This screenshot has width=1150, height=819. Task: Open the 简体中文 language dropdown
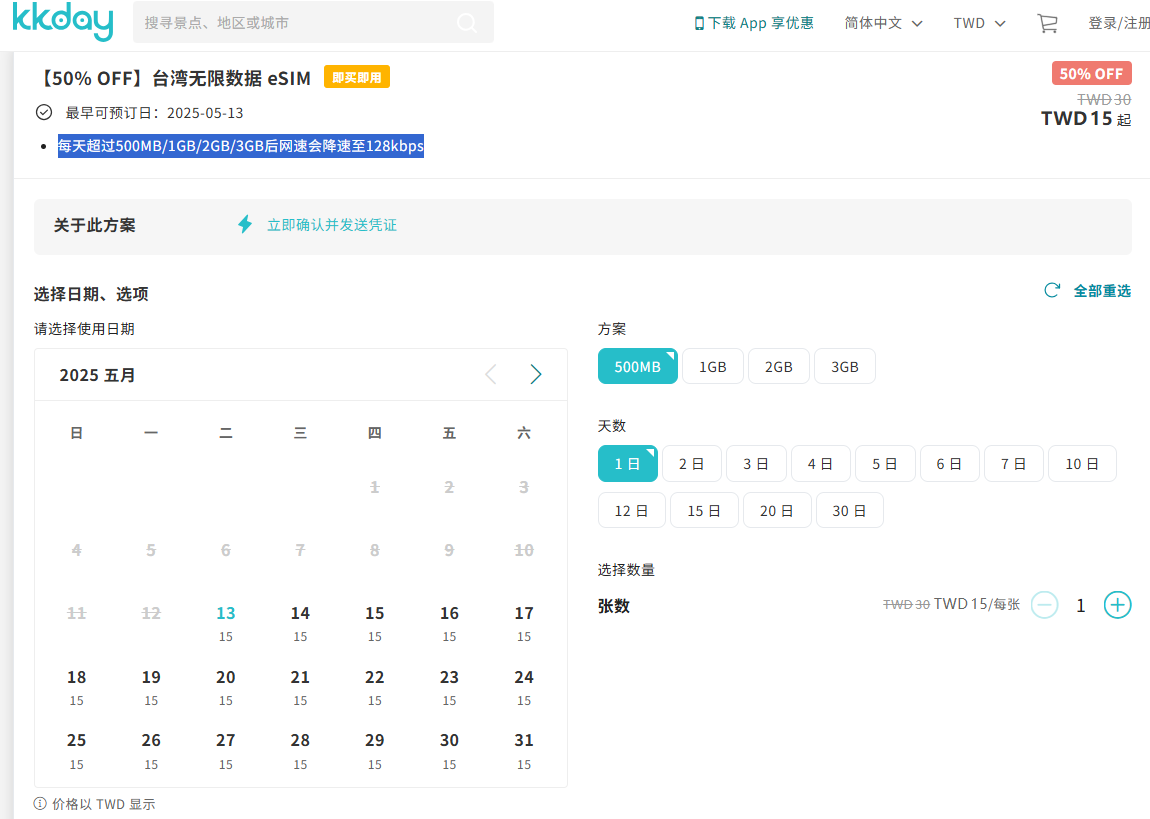click(x=884, y=22)
